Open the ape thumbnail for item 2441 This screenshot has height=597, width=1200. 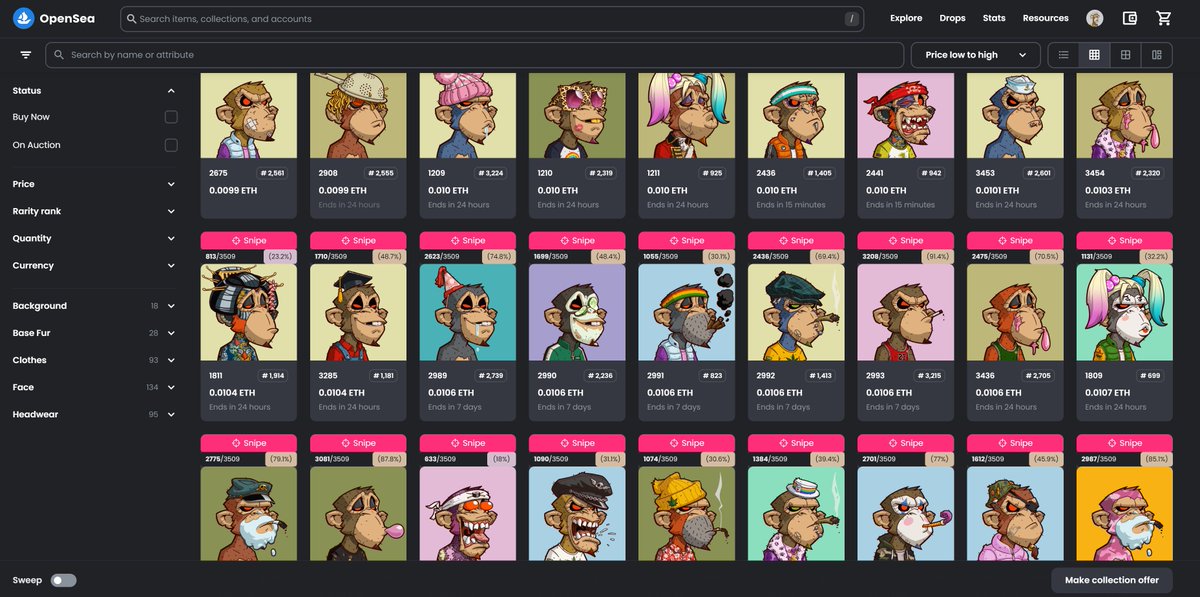coord(905,116)
